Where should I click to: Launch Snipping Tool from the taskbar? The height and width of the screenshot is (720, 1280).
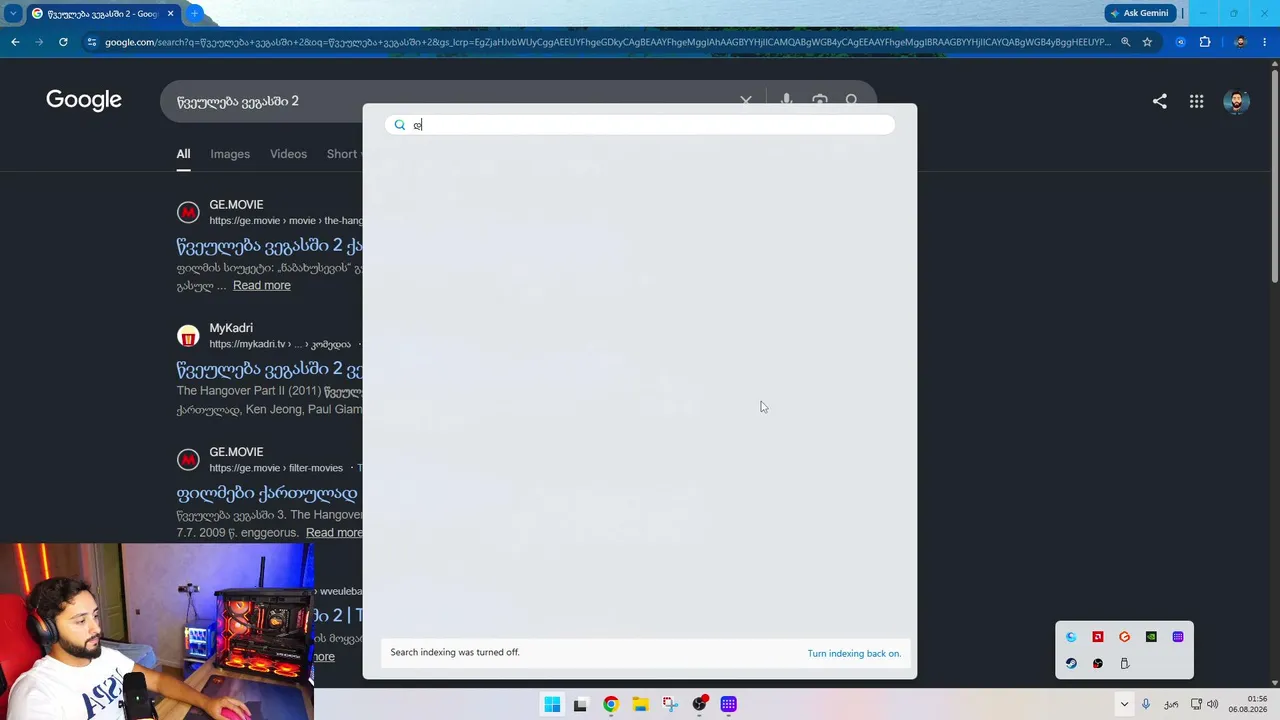[670, 704]
